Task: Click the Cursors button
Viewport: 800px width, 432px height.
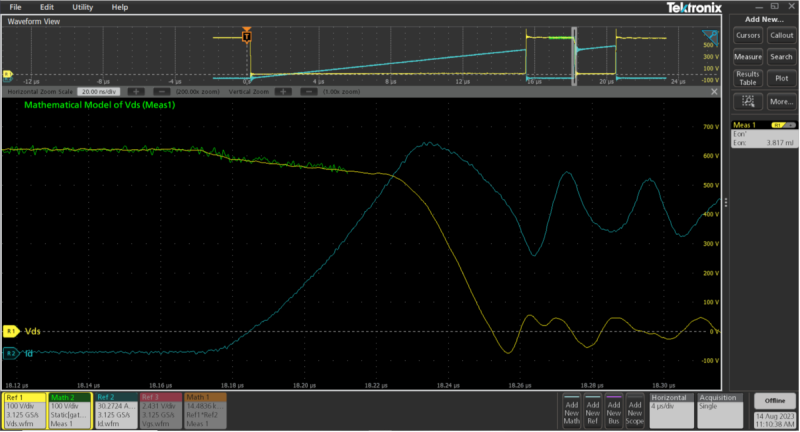Action: (748, 35)
